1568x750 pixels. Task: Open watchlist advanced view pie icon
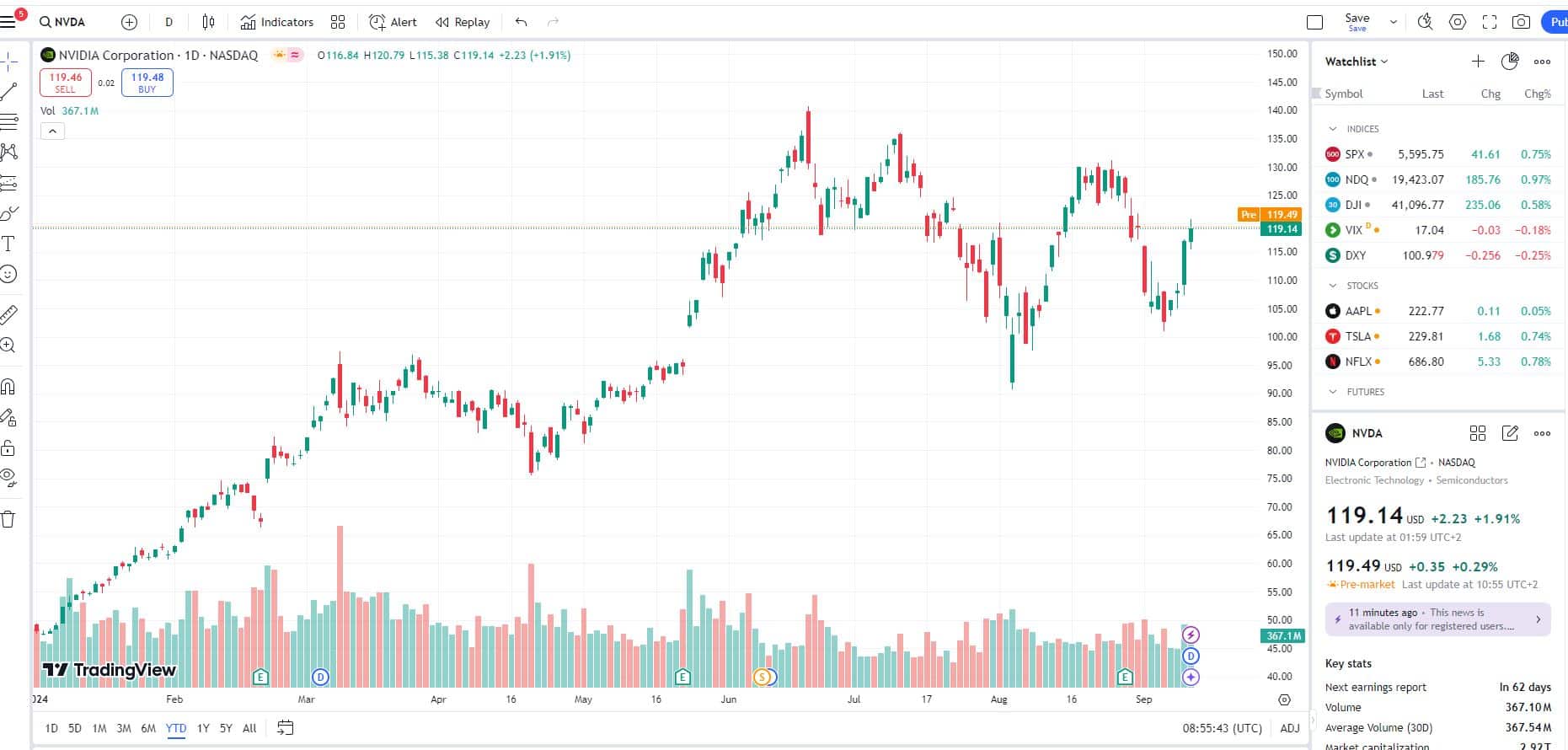(x=1510, y=61)
